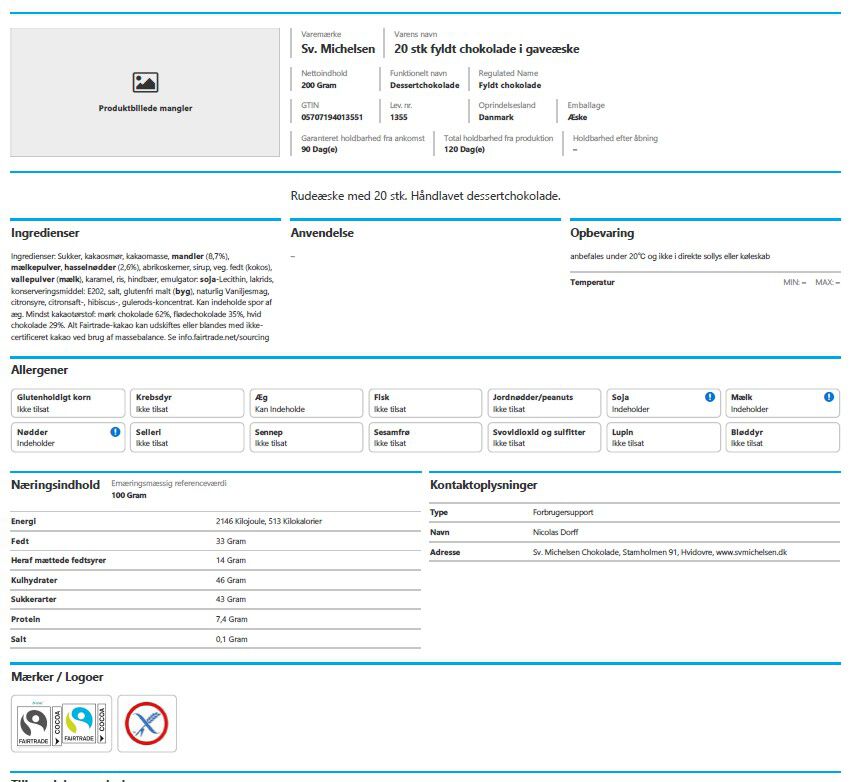850x782 pixels.
Task: Select the Jordnødder/peanuts allergen card
Action: pyautogui.click(x=544, y=403)
